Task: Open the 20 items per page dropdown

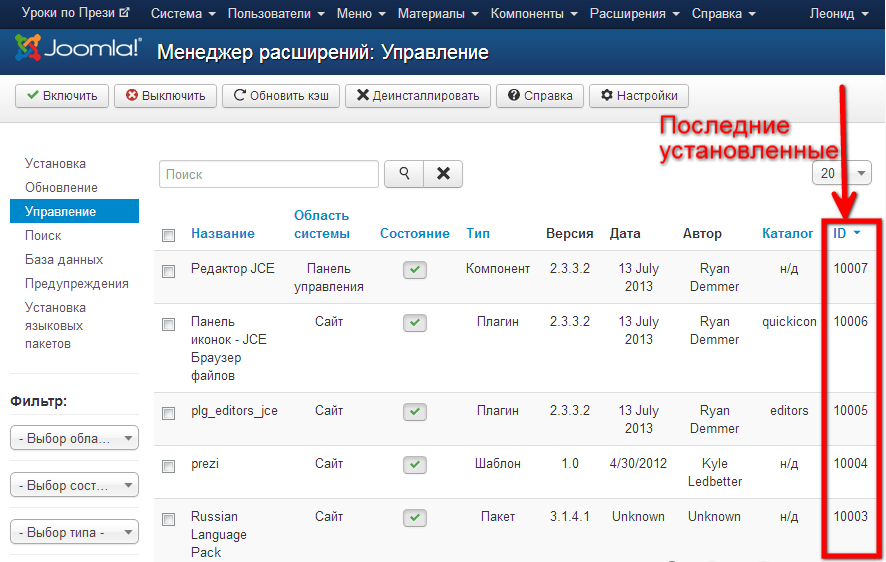Action: [841, 173]
